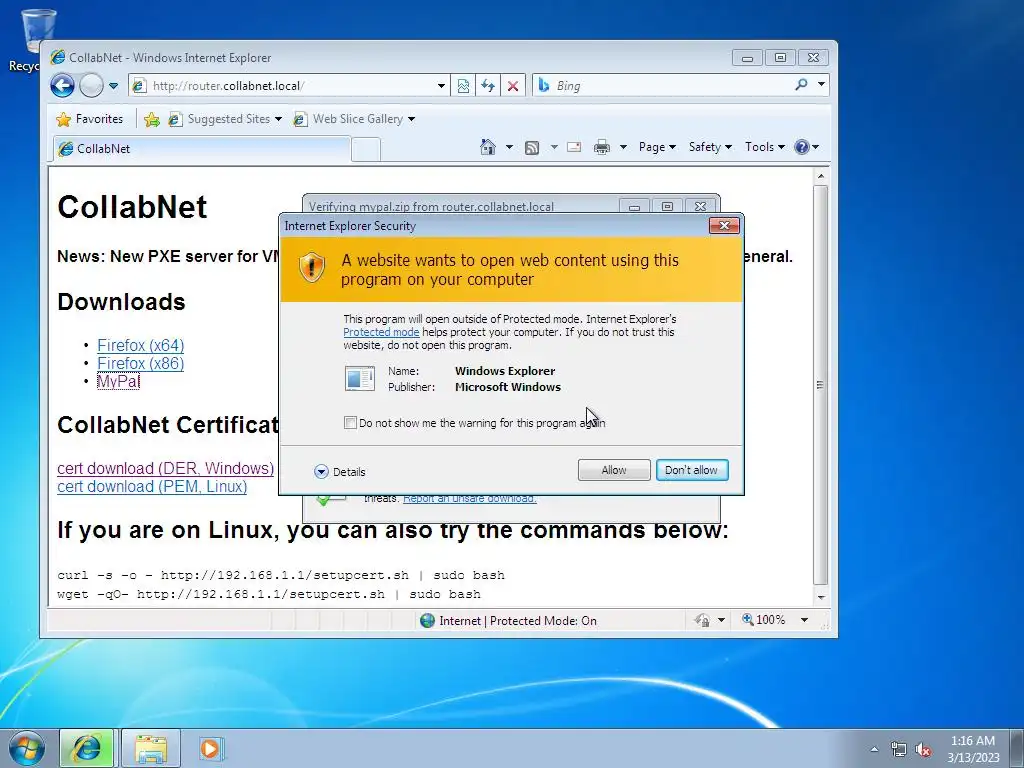Open the Windows Start orb
1024x768 pixels.
(27, 748)
